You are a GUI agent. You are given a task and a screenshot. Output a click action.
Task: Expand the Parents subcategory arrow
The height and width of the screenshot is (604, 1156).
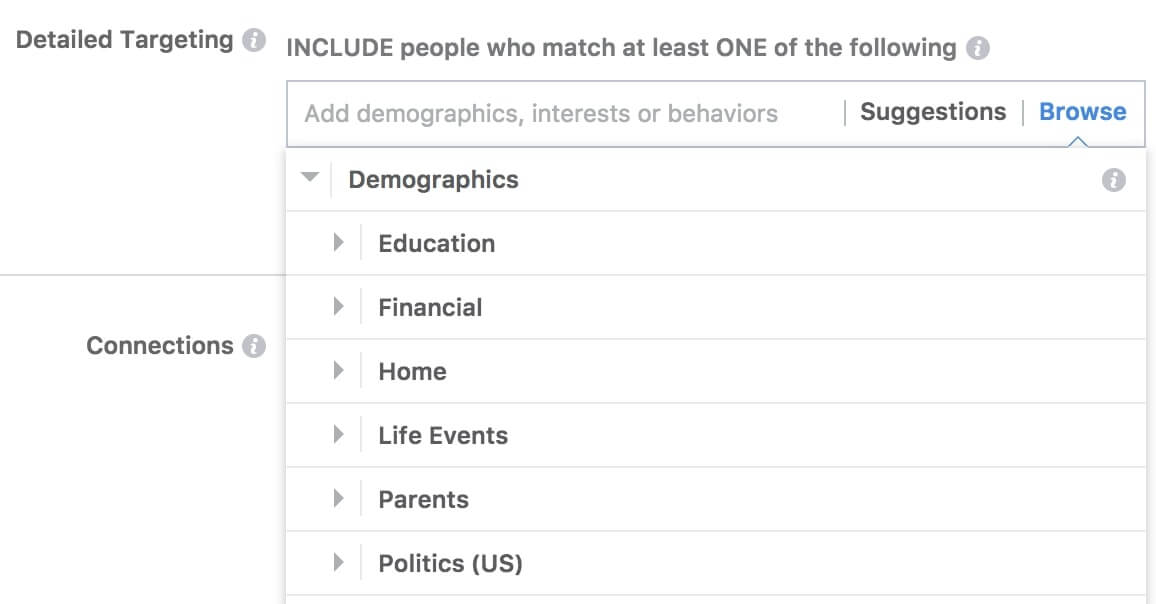pos(338,499)
